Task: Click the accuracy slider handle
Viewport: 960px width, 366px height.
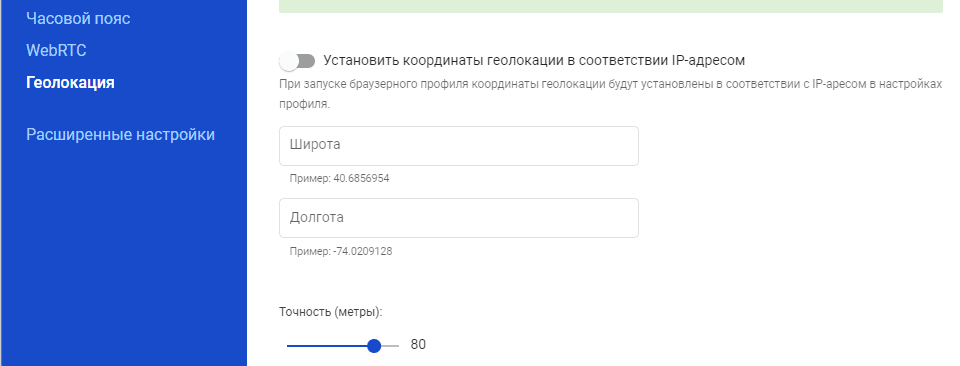Action: pos(374,346)
